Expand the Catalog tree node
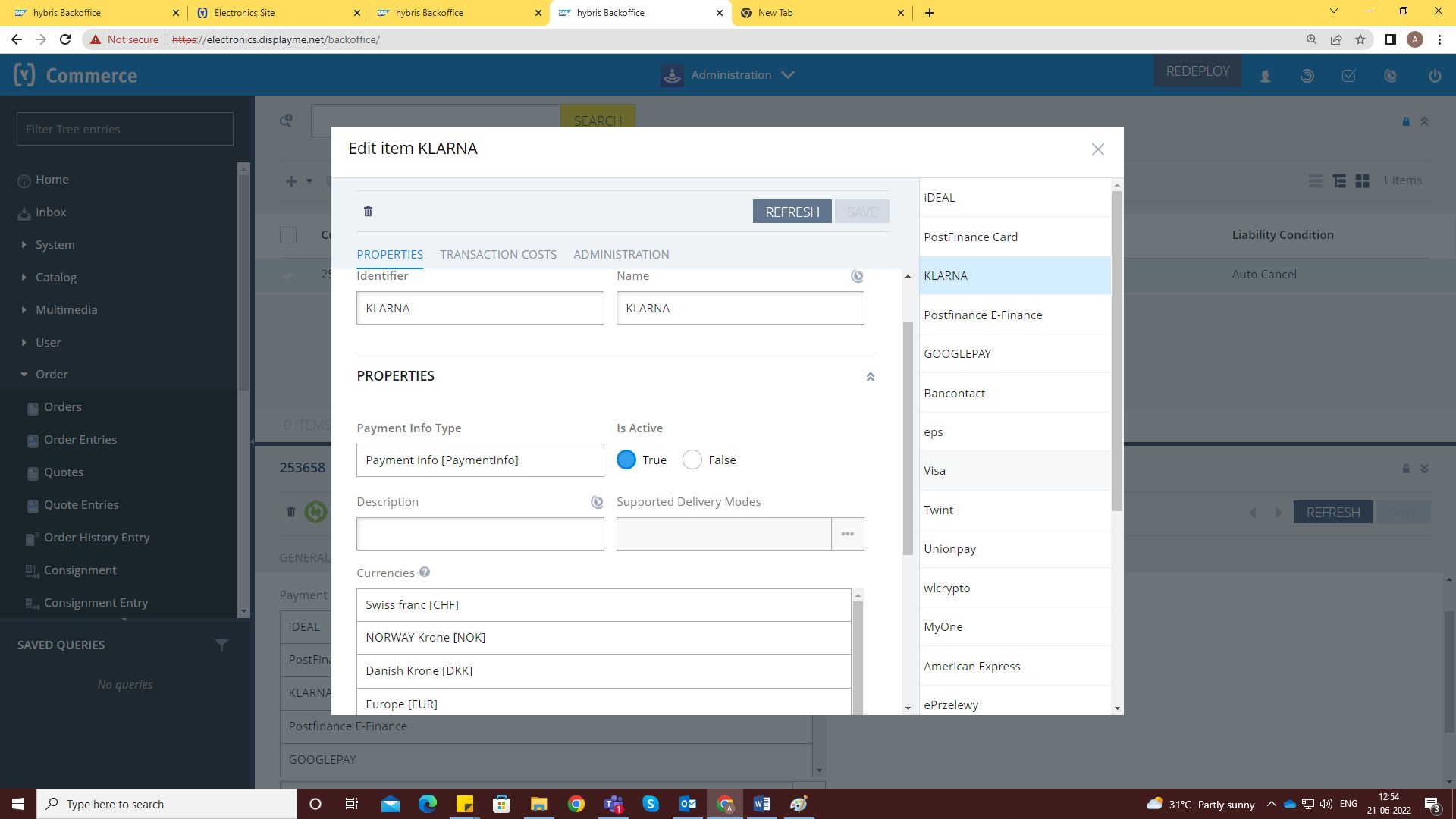This screenshot has width=1456, height=819. click(24, 278)
